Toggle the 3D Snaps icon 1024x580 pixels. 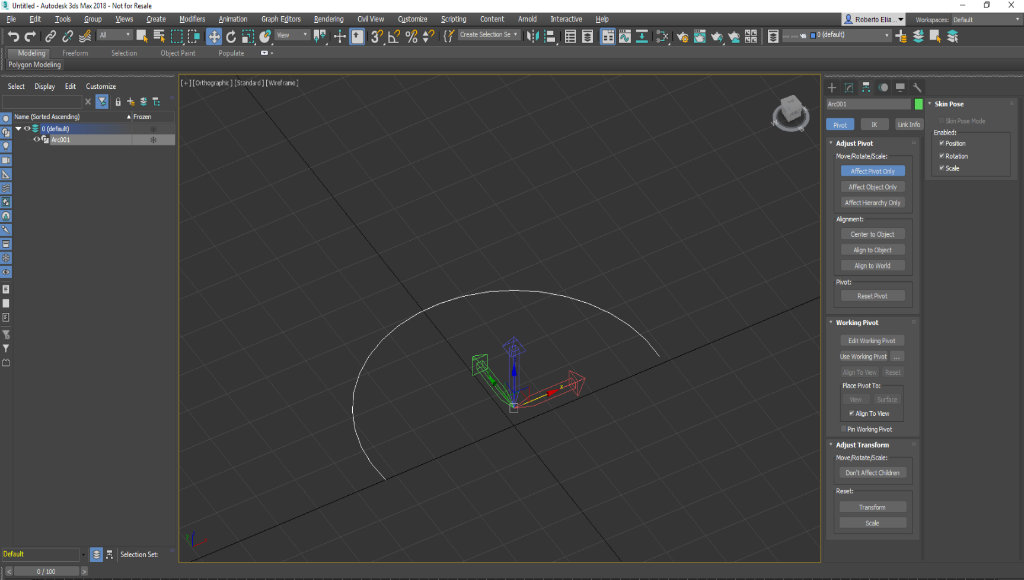point(376,37)
